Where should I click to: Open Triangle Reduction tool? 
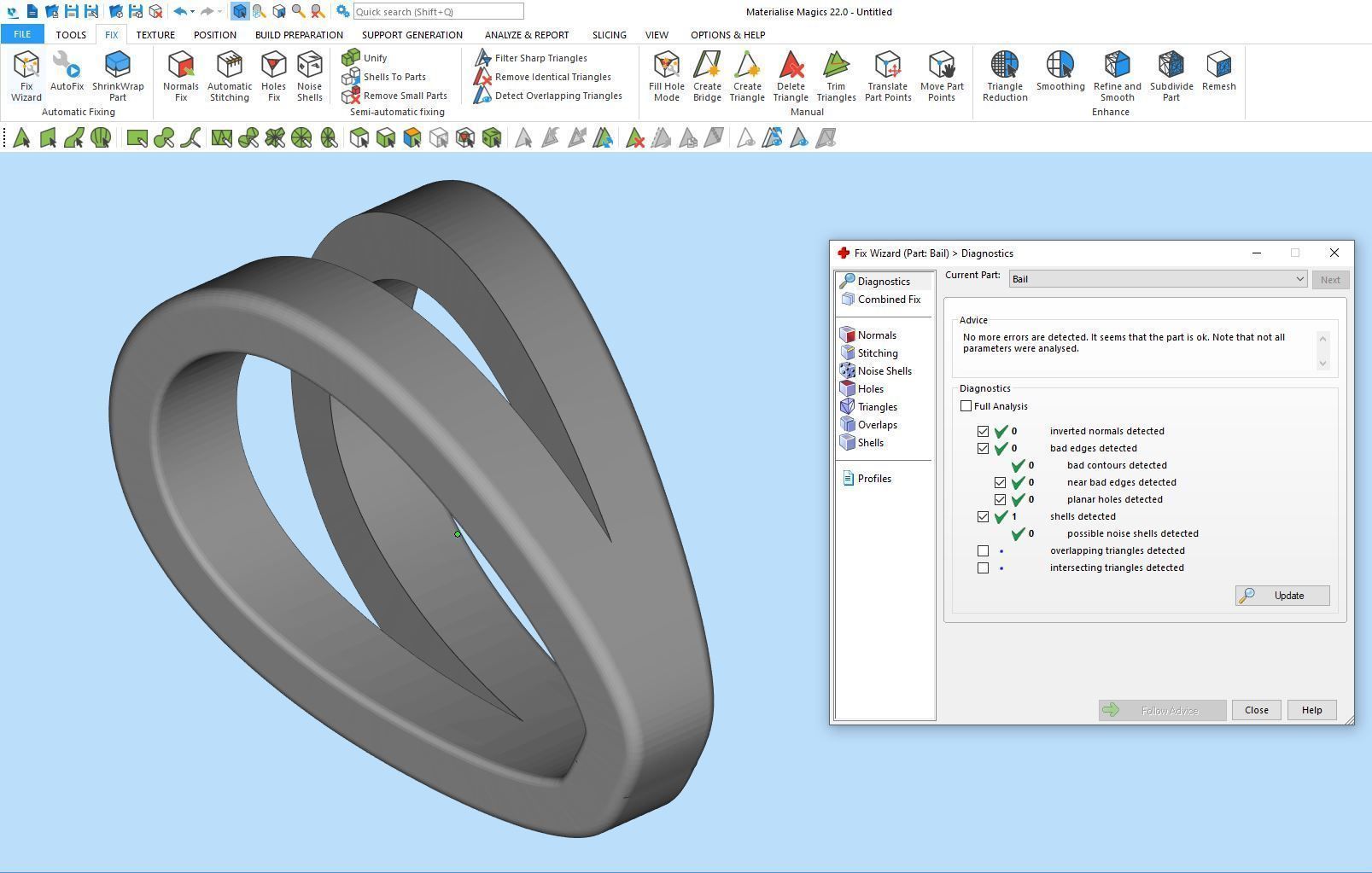pos(1005,76)
